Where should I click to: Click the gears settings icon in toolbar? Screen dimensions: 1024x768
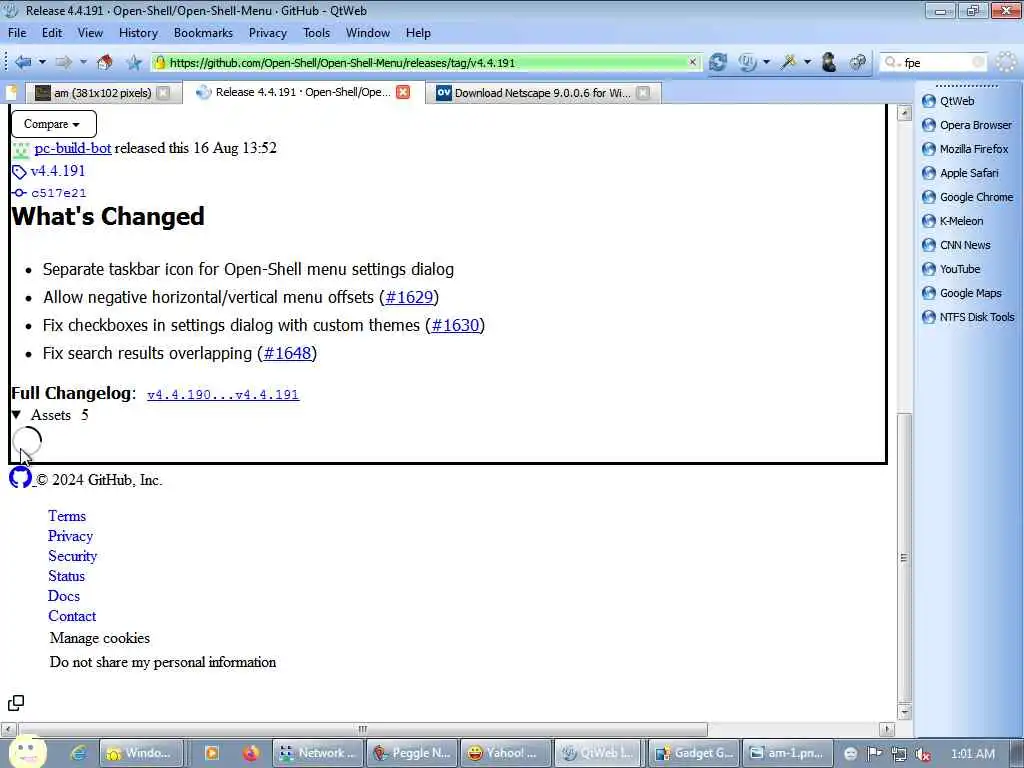(857, 62)
